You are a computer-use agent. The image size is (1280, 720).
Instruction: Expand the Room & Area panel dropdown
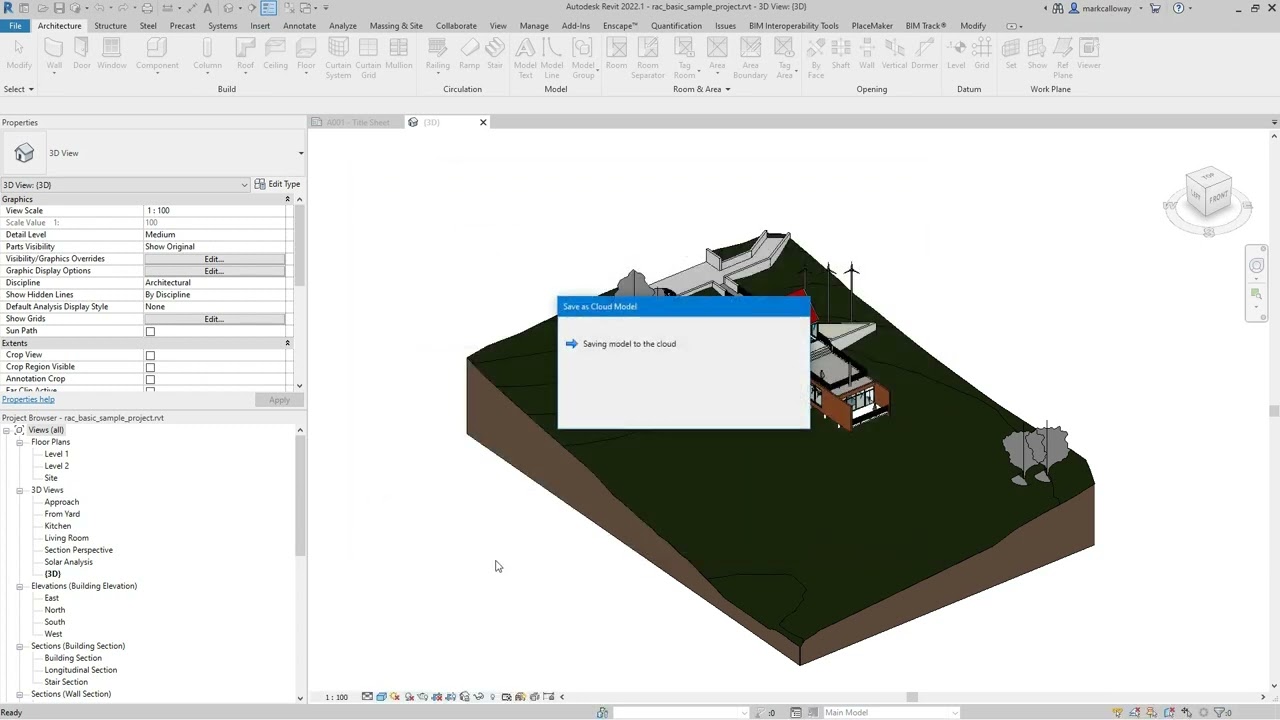tap(701, 89)
